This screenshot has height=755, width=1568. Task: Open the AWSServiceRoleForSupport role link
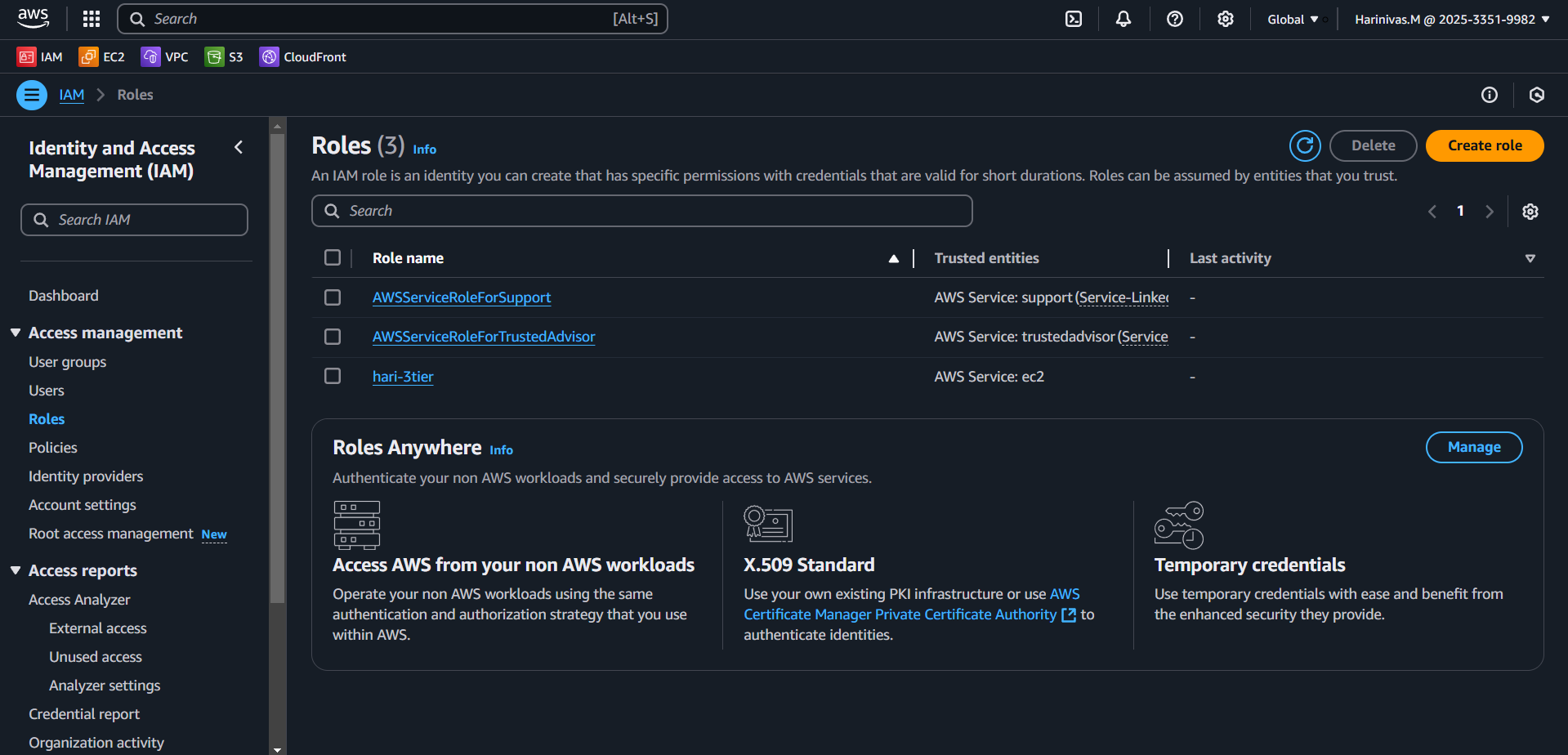[462, 297]
